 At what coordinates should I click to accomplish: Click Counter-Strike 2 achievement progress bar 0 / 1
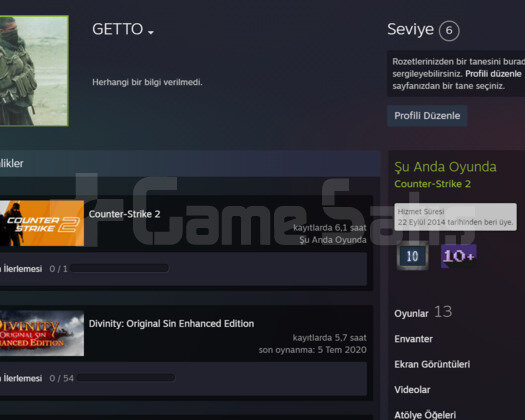click(x=120, y=268)
